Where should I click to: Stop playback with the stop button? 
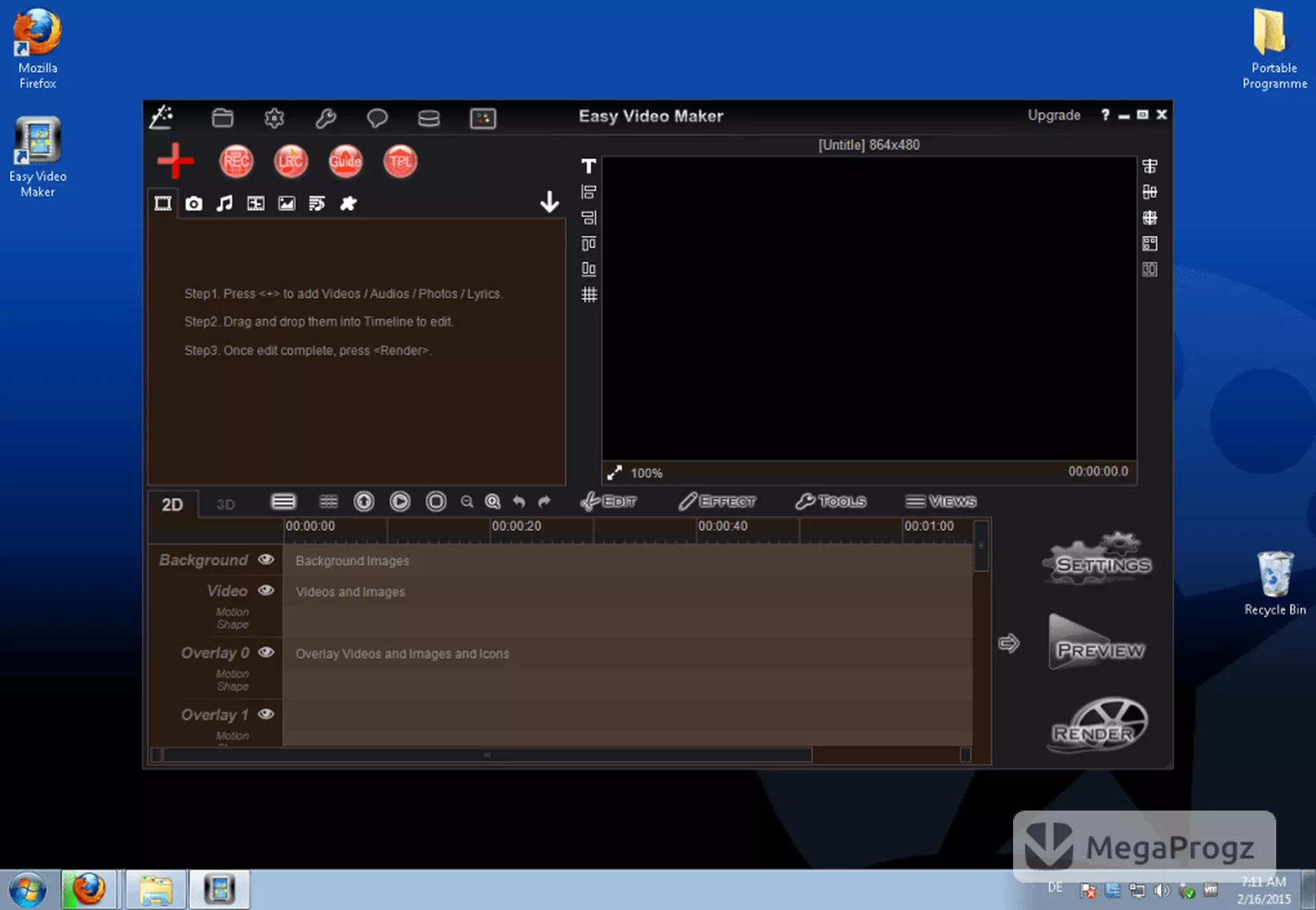pyautogui.click(x=436, y=502)
